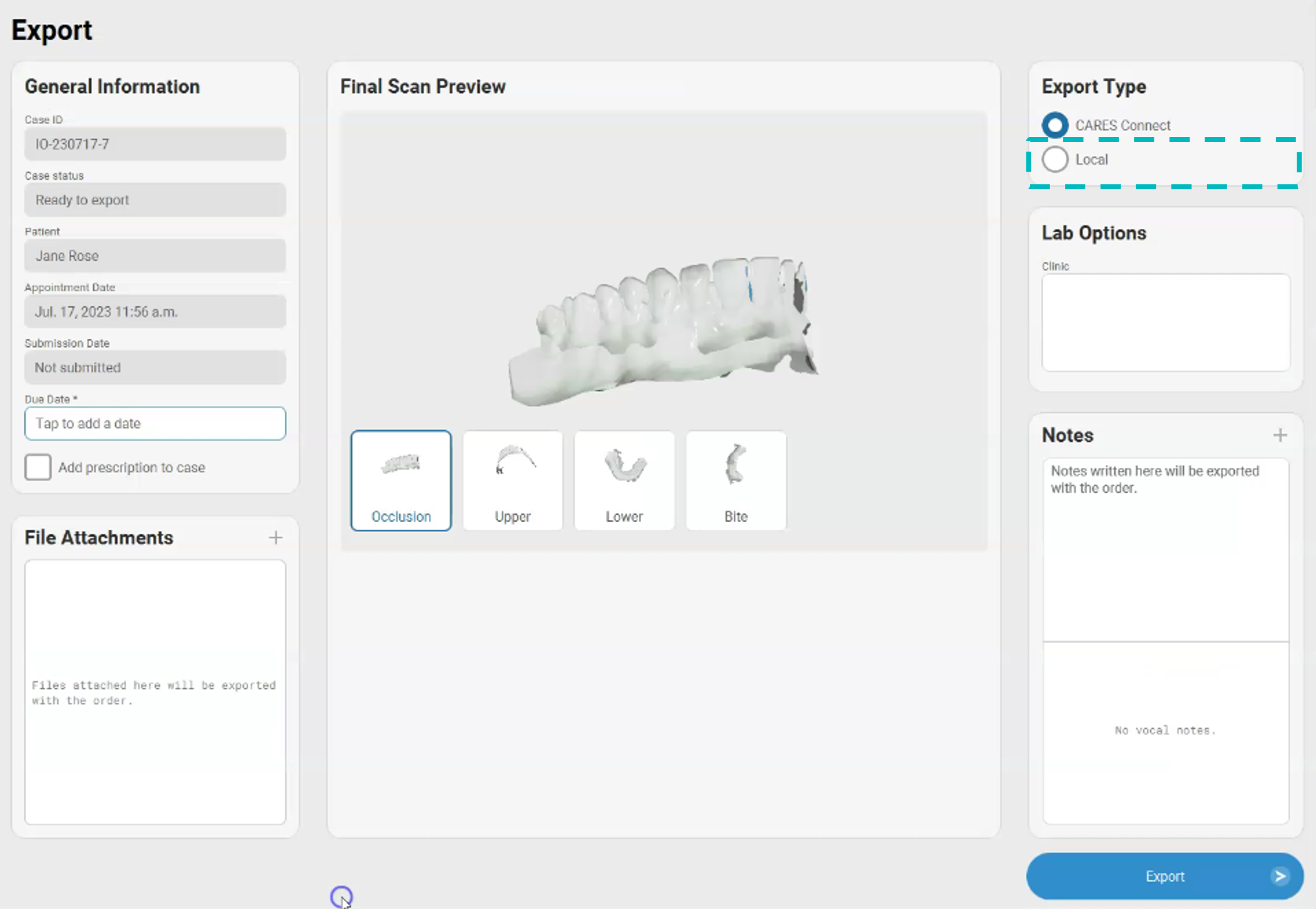The image size is (1316, 909).
Task: Click the 3D dental scan model preview
Action: [663, 332]
